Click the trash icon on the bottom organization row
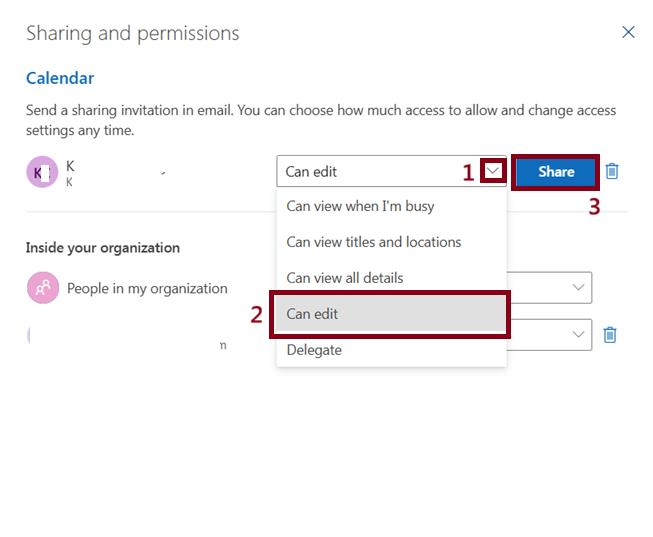This screenshot has height=537, width=653. [610, 335]
